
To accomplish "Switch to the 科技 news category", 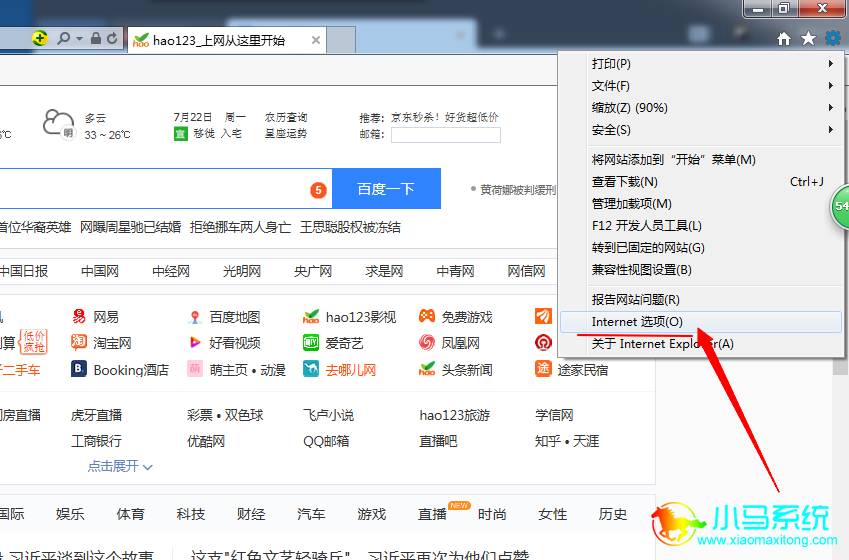I will pos(191,514).
